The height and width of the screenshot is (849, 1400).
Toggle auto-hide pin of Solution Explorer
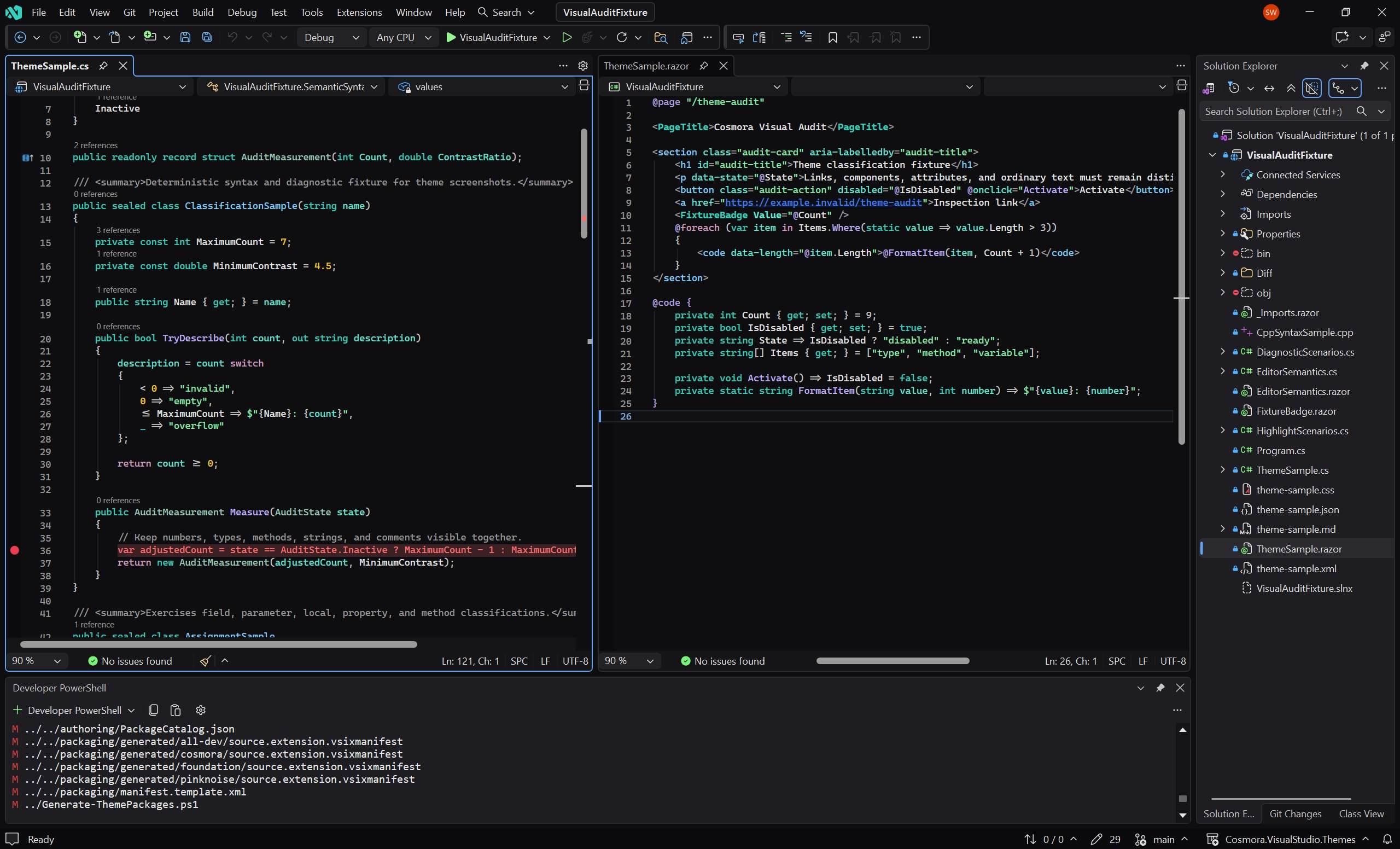[1364, 66]
